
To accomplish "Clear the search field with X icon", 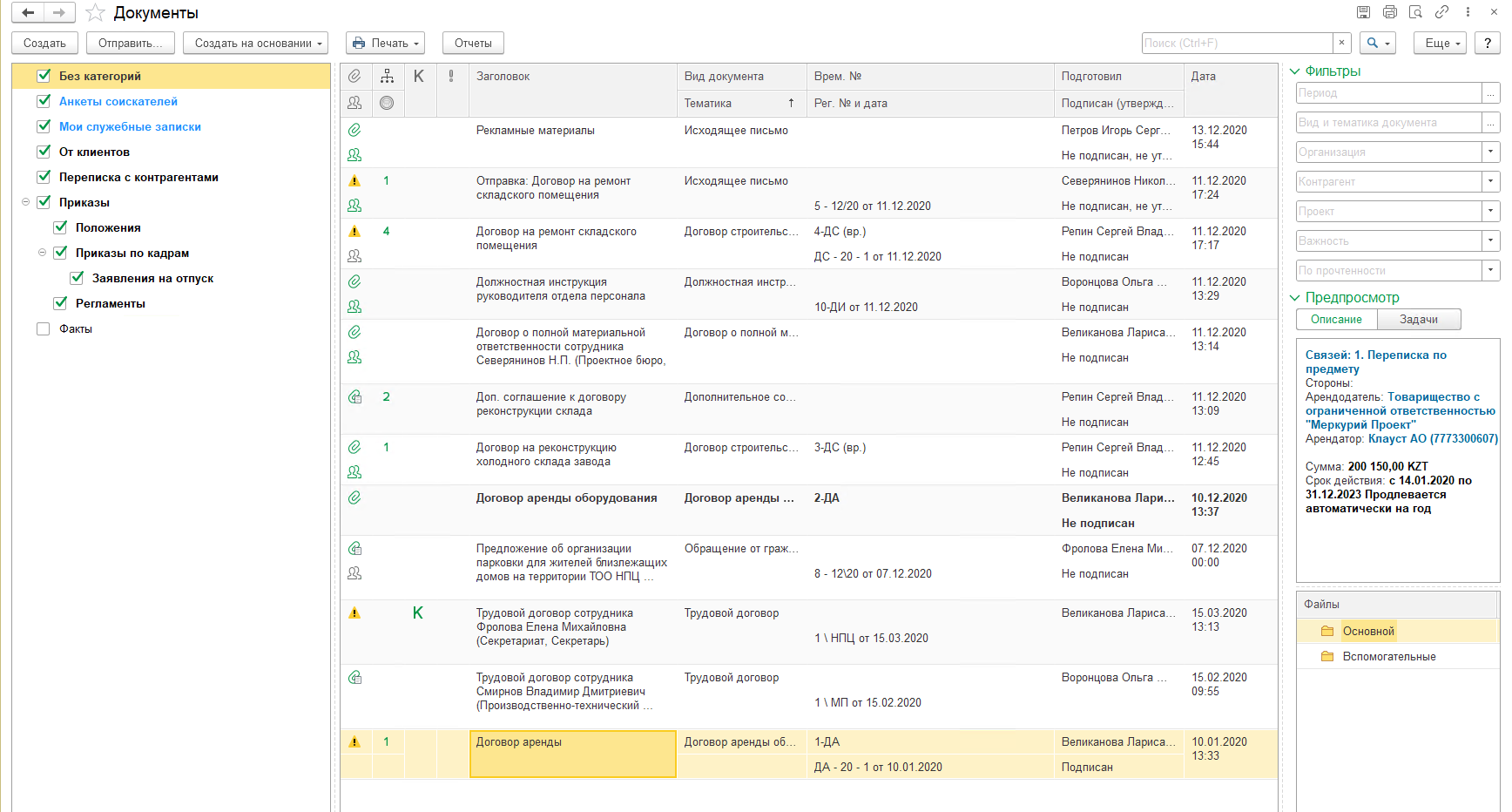I will [x=1341, y=43].
